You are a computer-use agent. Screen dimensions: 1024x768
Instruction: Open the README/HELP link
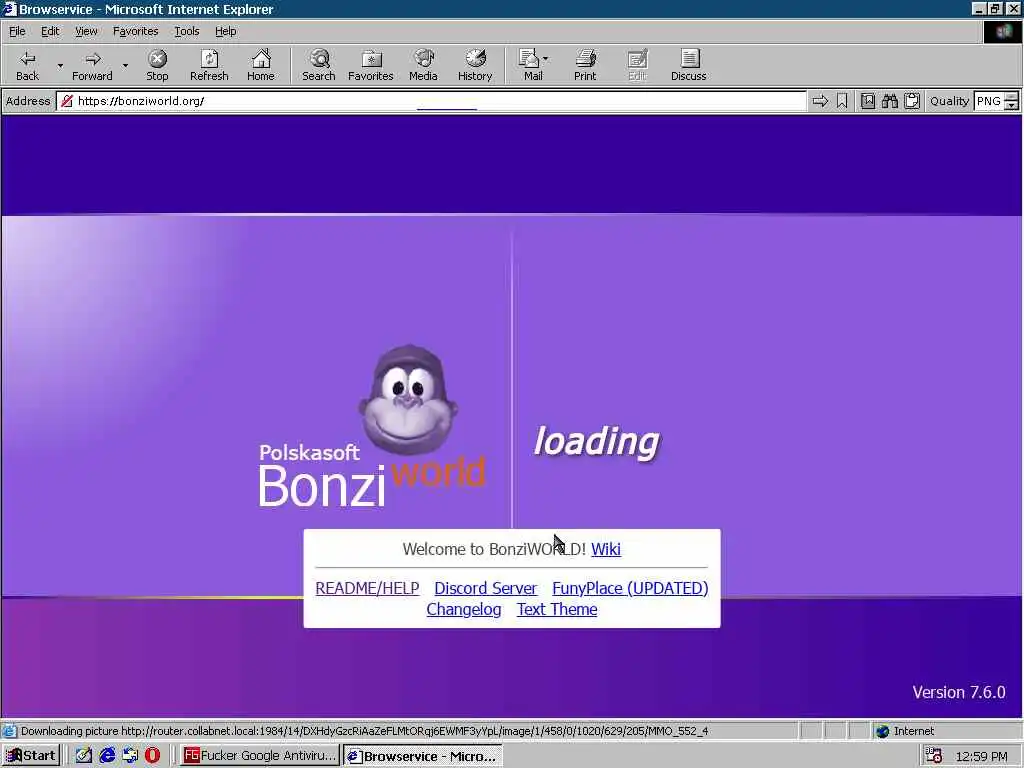point(367,588)
